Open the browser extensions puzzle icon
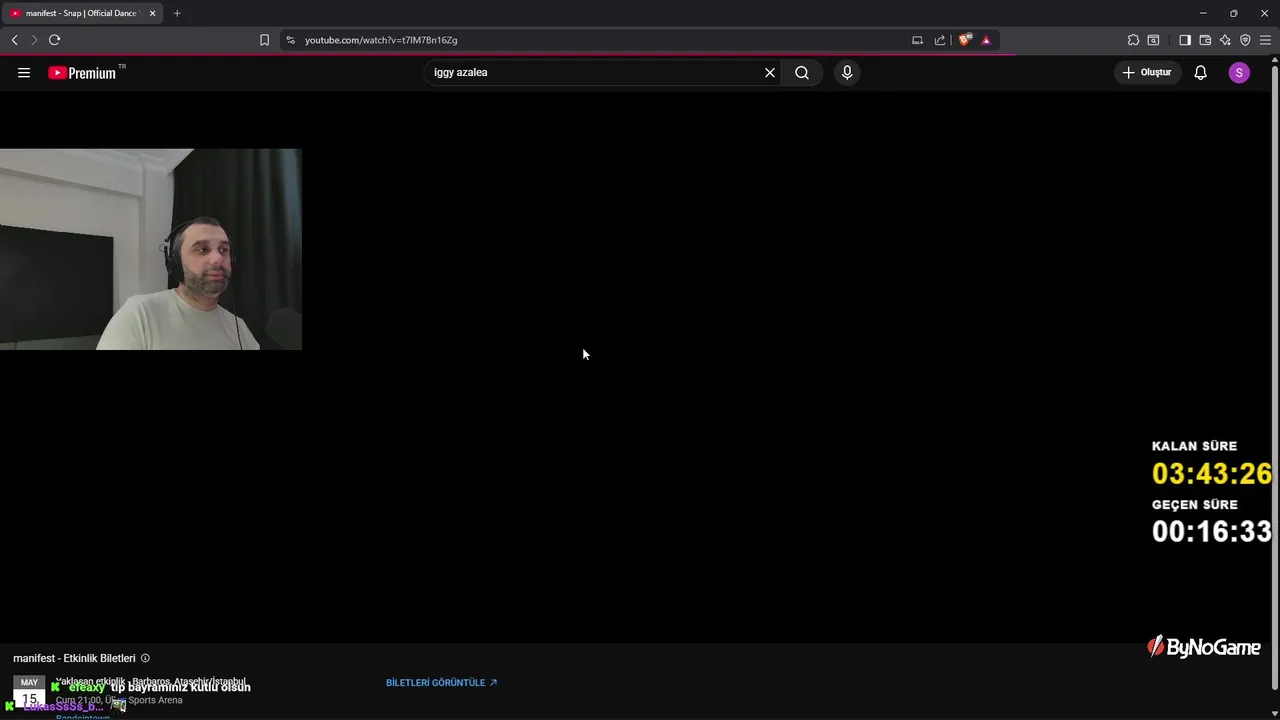 1133,40
